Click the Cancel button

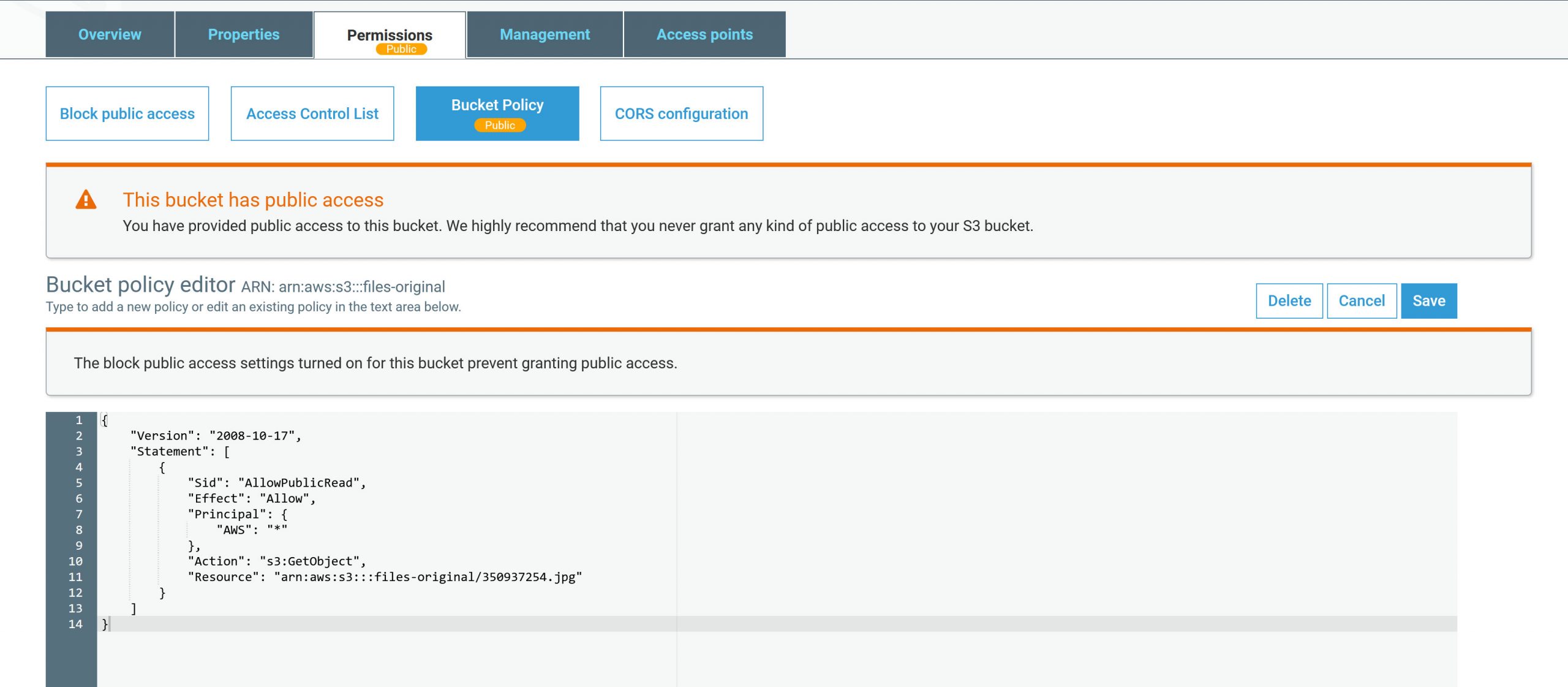1362,300
